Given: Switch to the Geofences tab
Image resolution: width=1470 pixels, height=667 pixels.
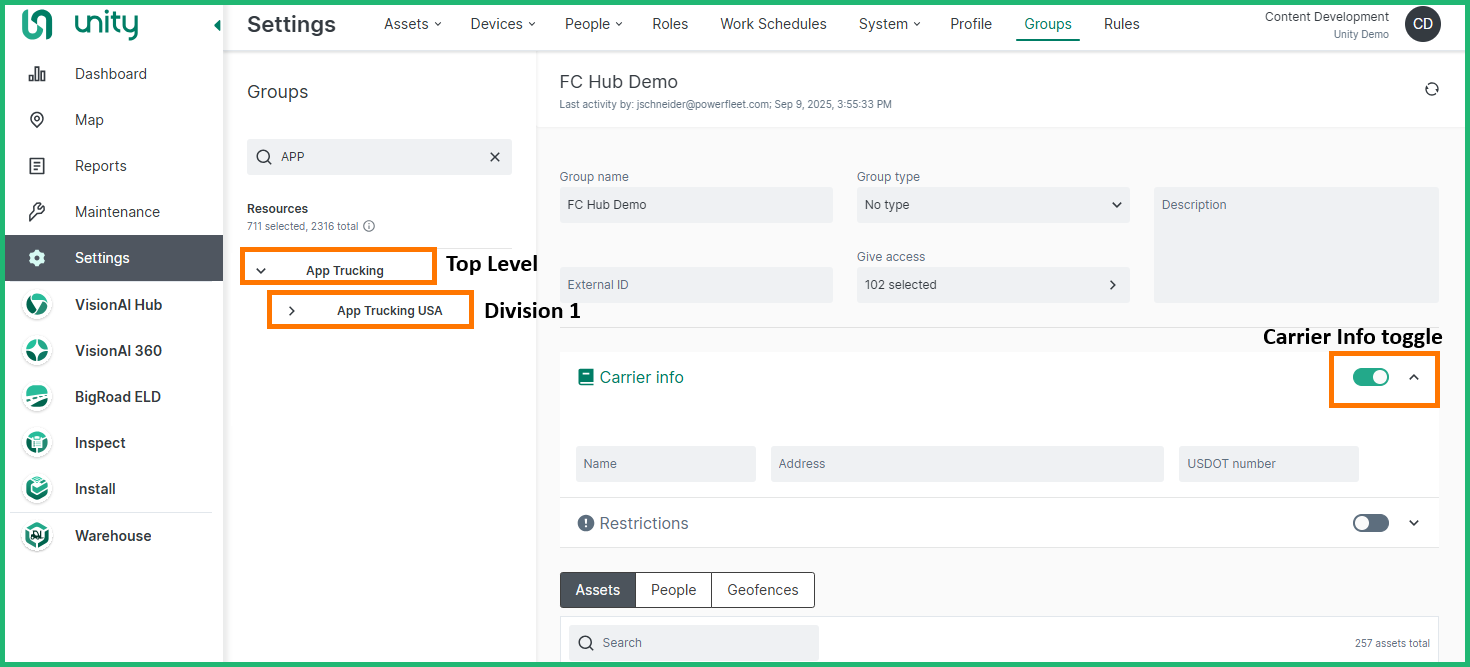Looking at the screenshot, I should tap(762, 590).
